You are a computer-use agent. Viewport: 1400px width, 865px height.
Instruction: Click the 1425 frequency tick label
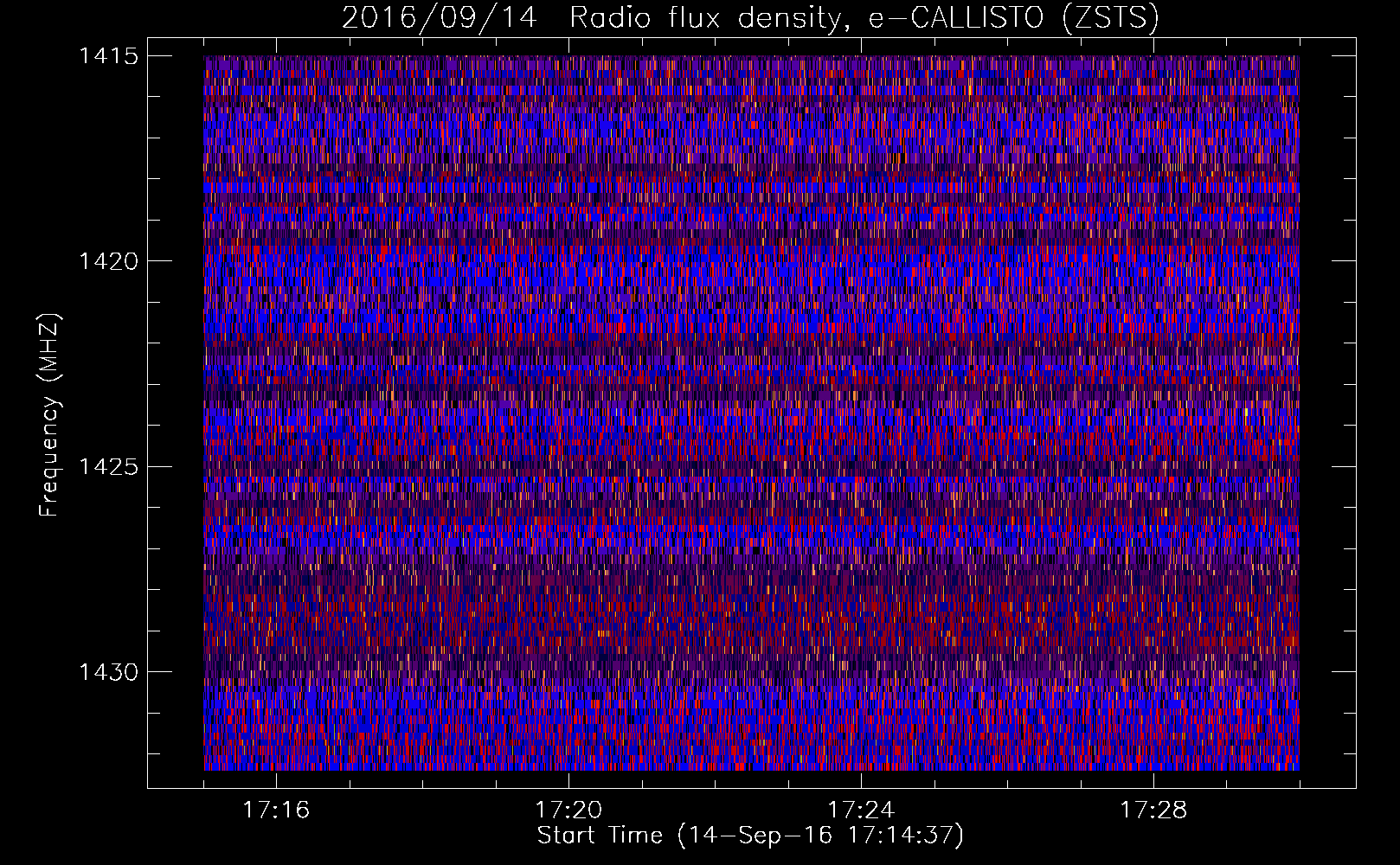(x=108, y=467)
